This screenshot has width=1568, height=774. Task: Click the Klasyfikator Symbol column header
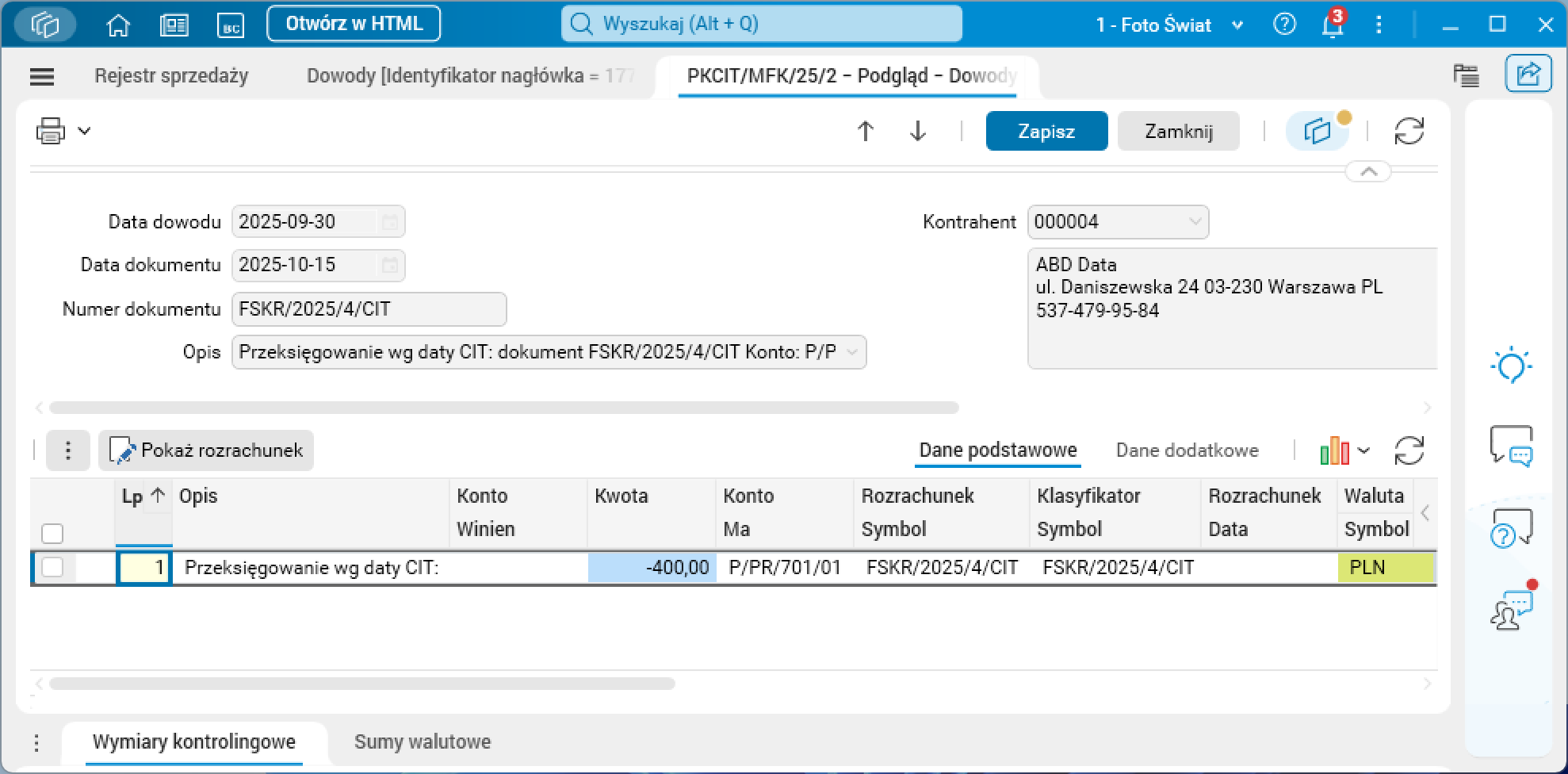coord(1115,512)
